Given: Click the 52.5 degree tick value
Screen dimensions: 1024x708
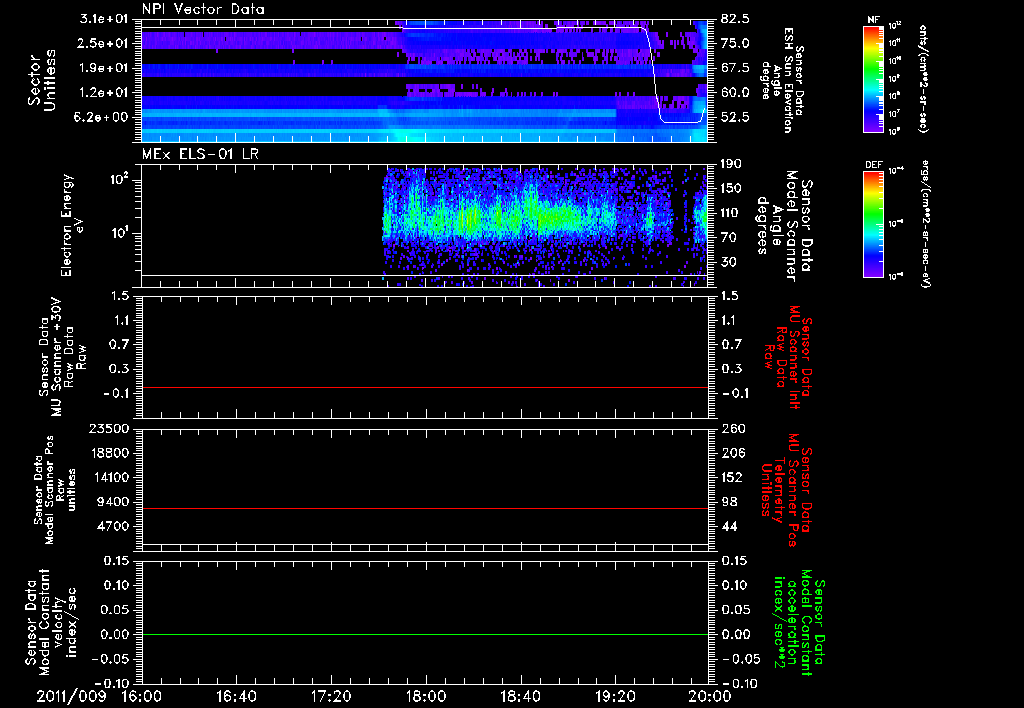Looking at the screenshot, I should pos(735,117).
